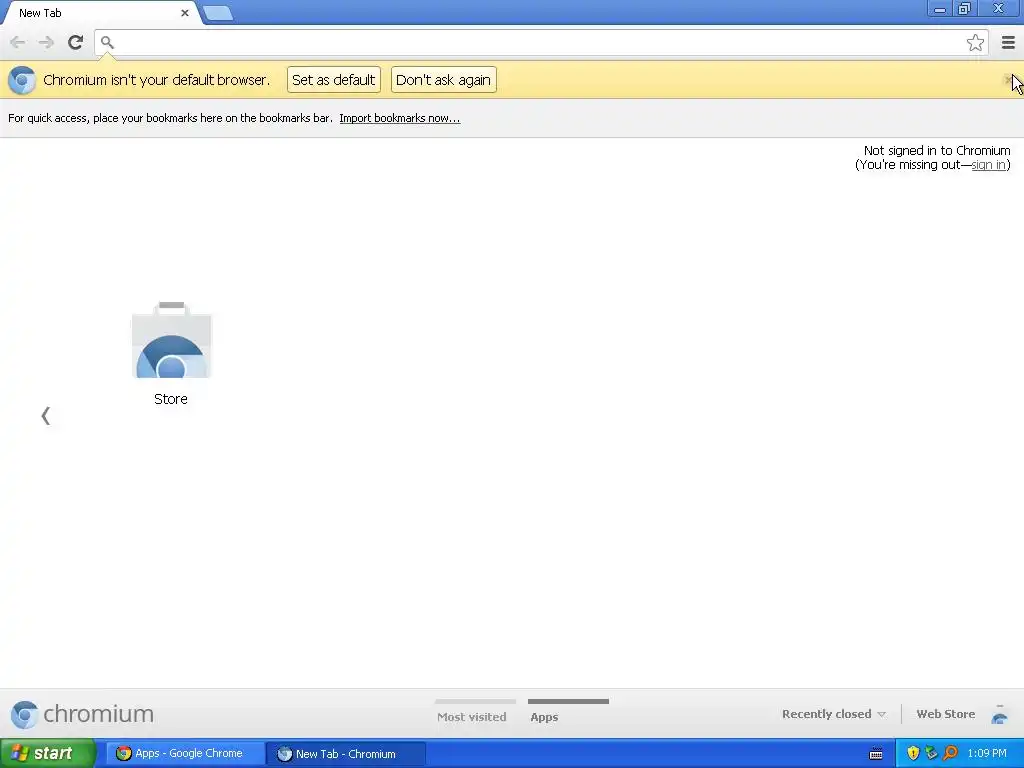Dismiss the default browser infobar
Screen dimensions: 1024x768
pyautogui.click(x=1008, y=80)
